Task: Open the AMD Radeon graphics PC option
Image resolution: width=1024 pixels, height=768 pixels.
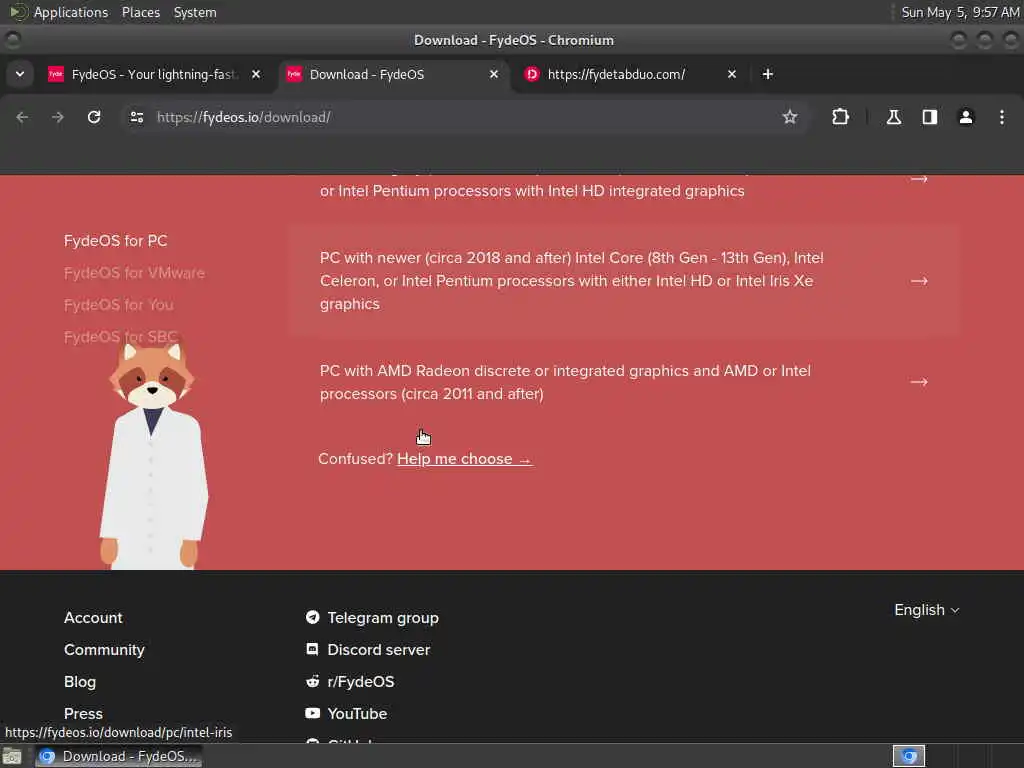Action: [624, 382]
